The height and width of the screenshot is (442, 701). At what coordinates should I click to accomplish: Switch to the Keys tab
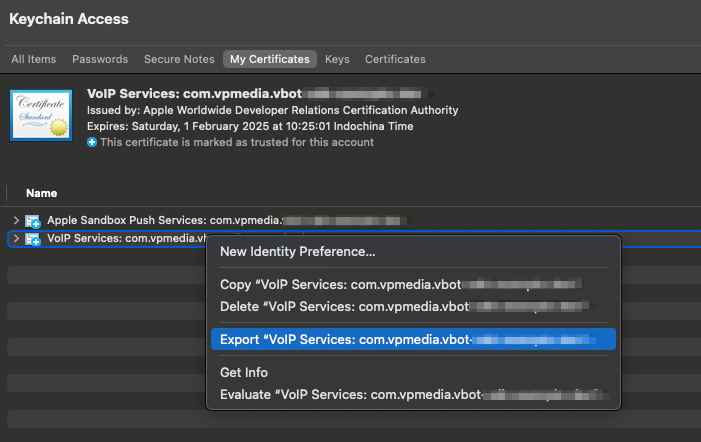click(337, 59)
